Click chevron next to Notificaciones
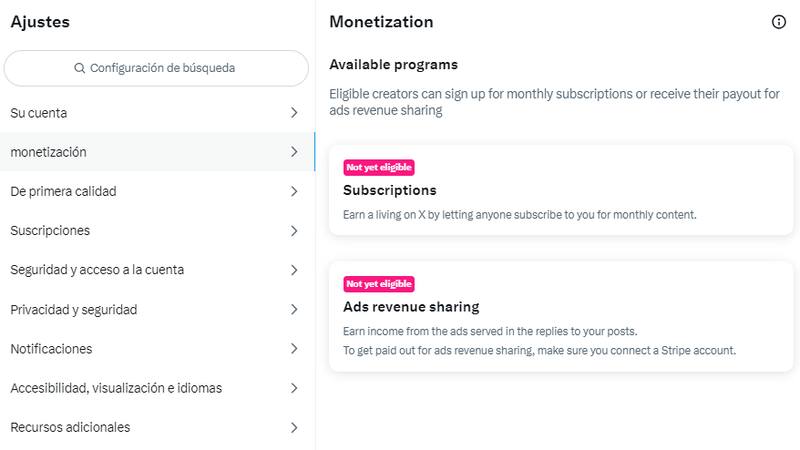The width and height of the screenshot is (800, 450). (x=294, y=349)
